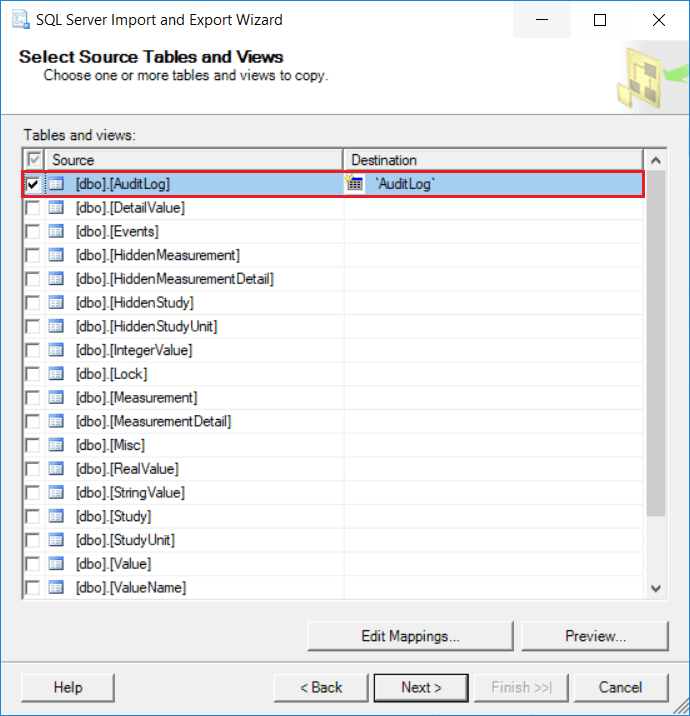Toggle the select-all checkbox in header
This screenshot has width=690, height=716.
pos(34,160)
